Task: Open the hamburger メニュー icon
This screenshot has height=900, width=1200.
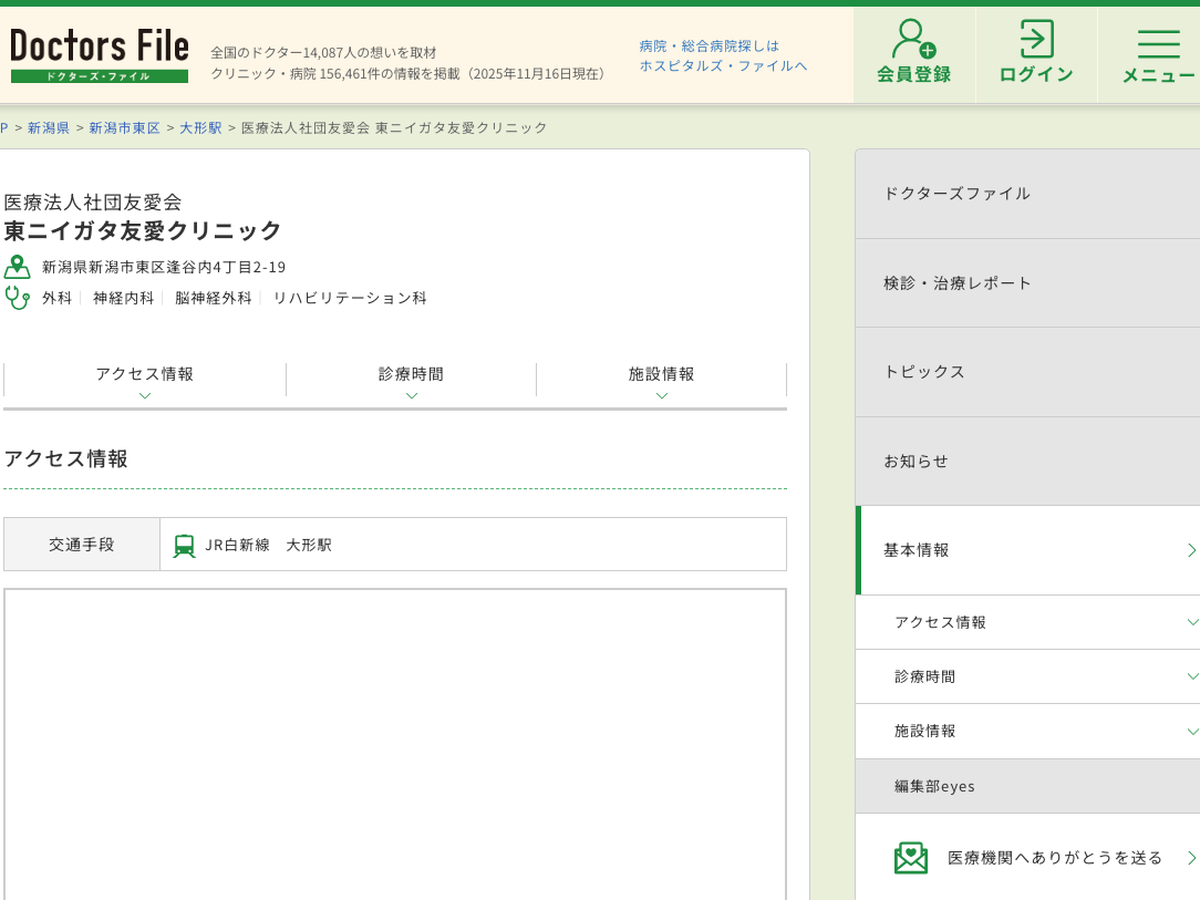Action: 1158,43
